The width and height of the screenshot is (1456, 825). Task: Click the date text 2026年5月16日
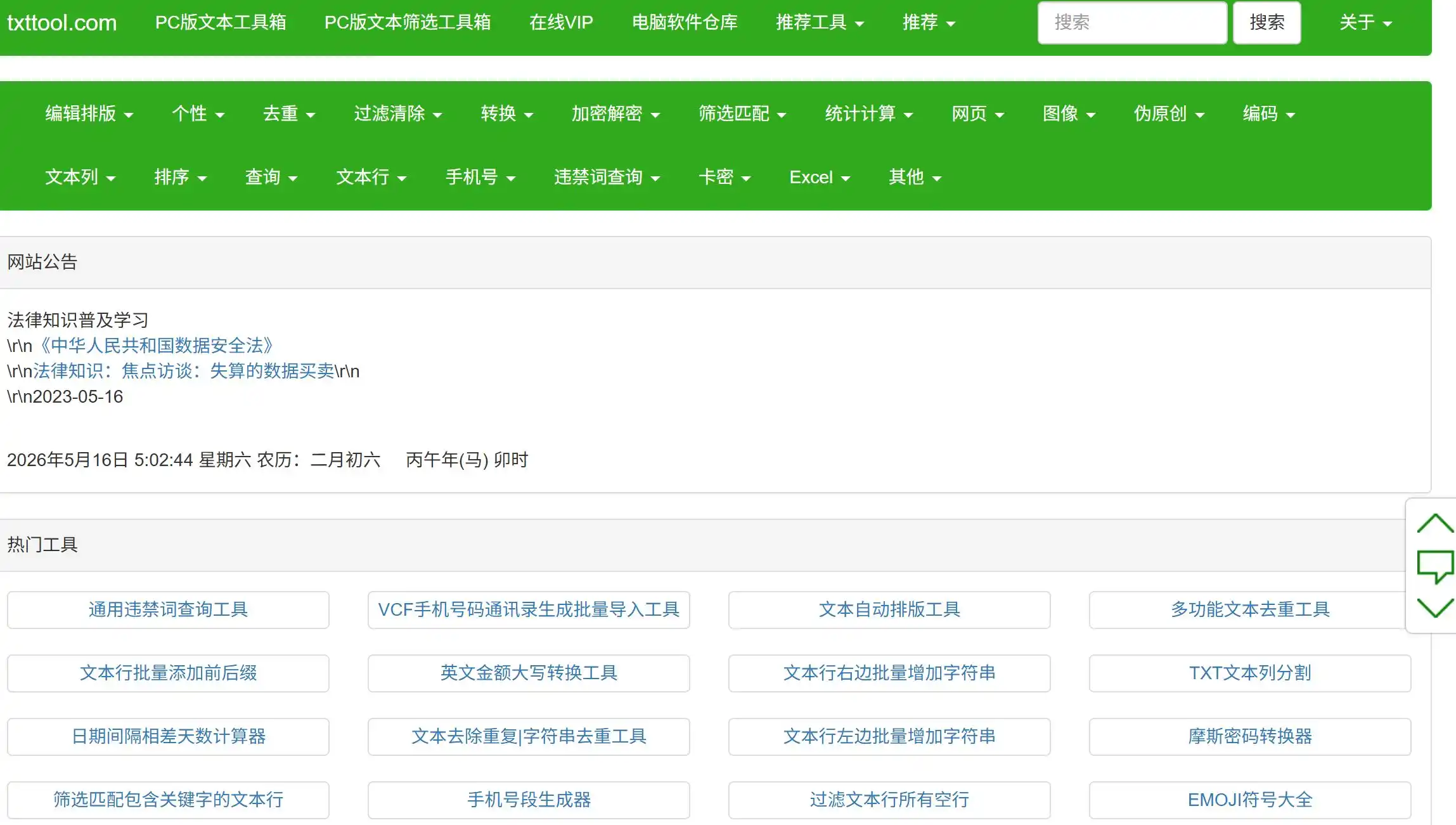tap(68, 460)
